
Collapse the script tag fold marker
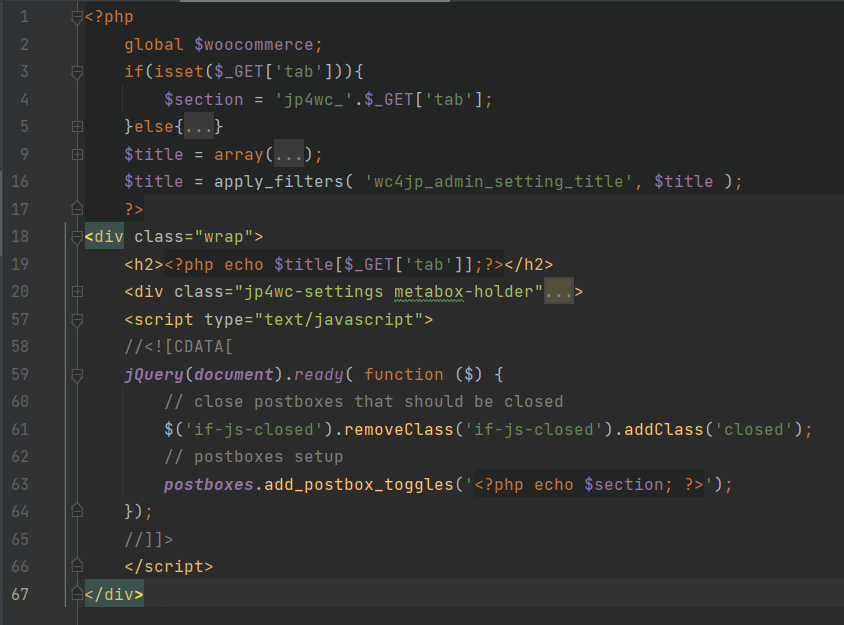(x=77, y=320)
